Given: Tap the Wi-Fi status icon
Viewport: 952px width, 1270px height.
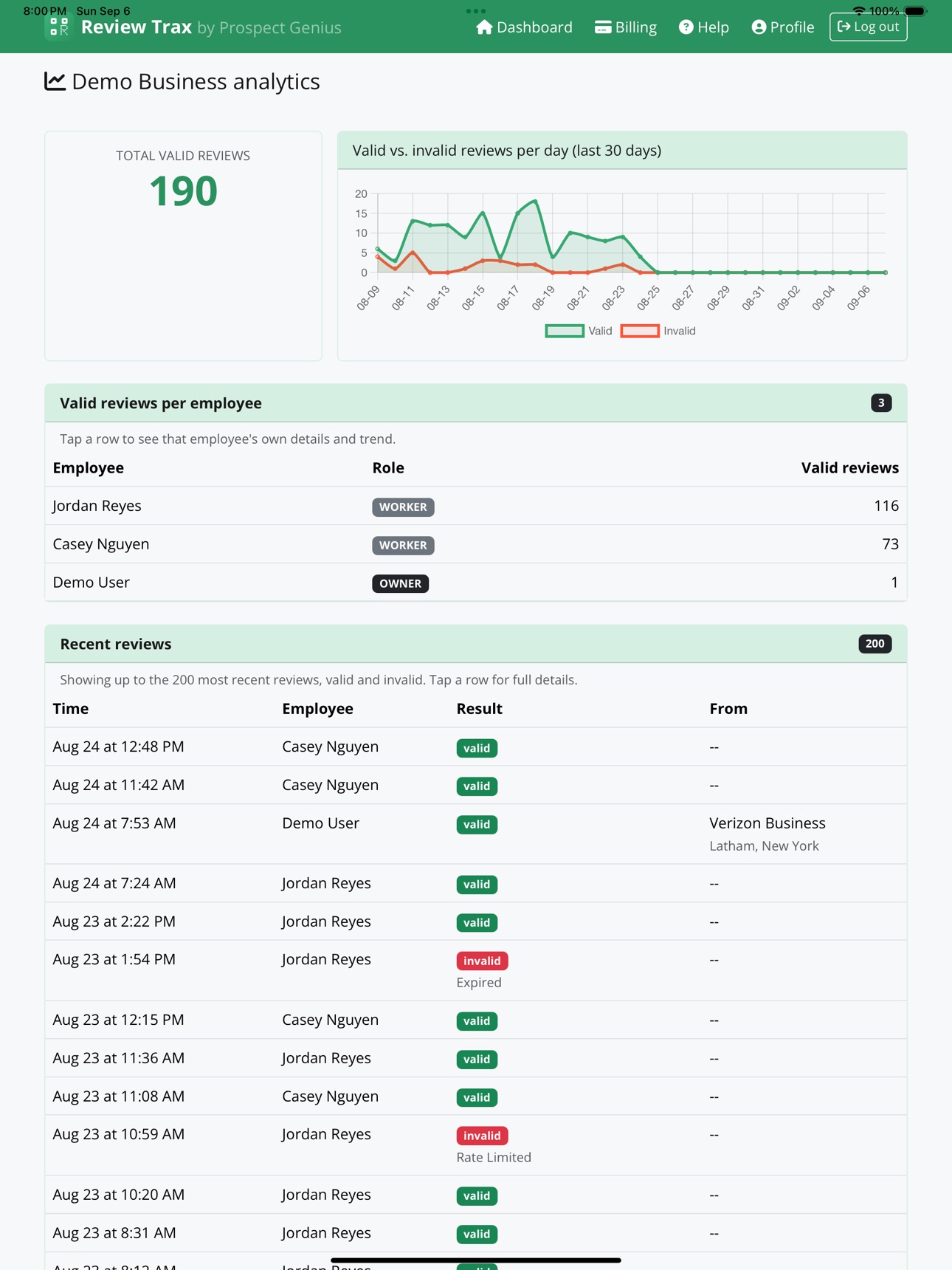Looking at the screenshot, I should 858,11.
